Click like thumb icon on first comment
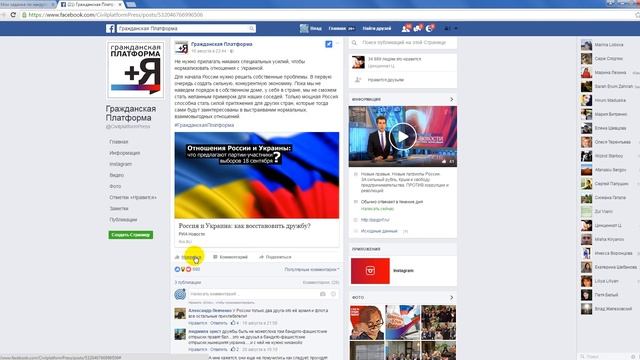 [x=233, y=323]
